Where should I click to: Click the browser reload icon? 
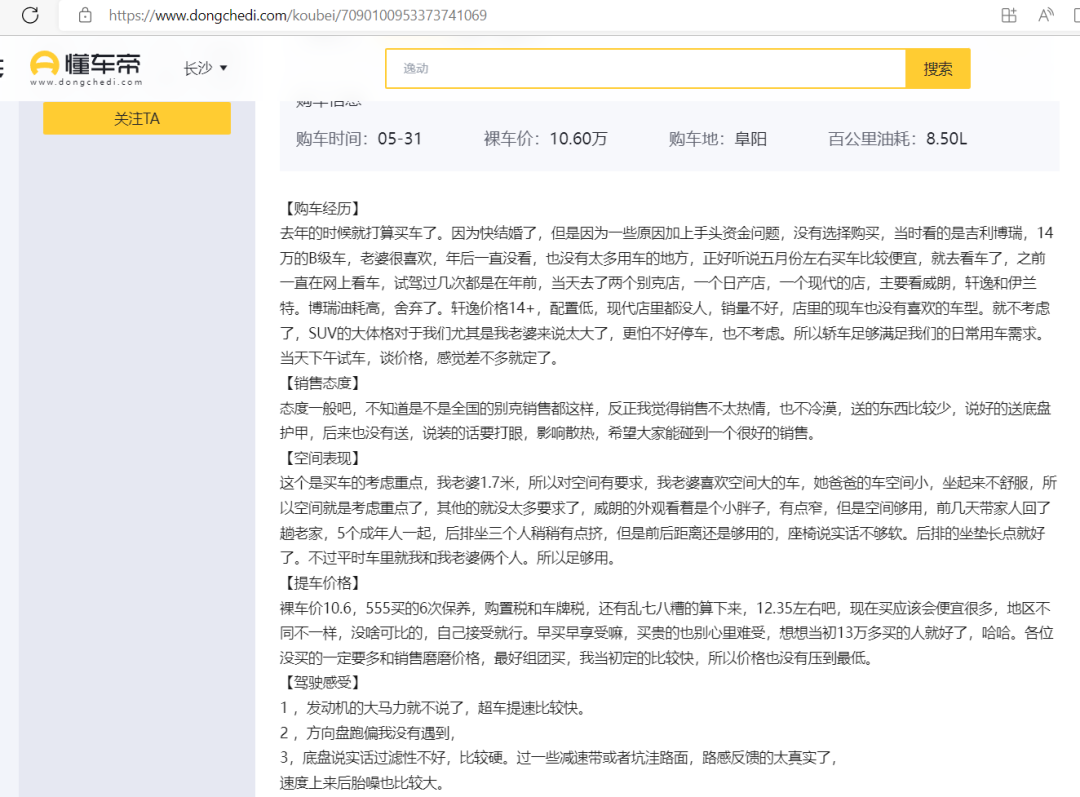(x=30, y=14)
